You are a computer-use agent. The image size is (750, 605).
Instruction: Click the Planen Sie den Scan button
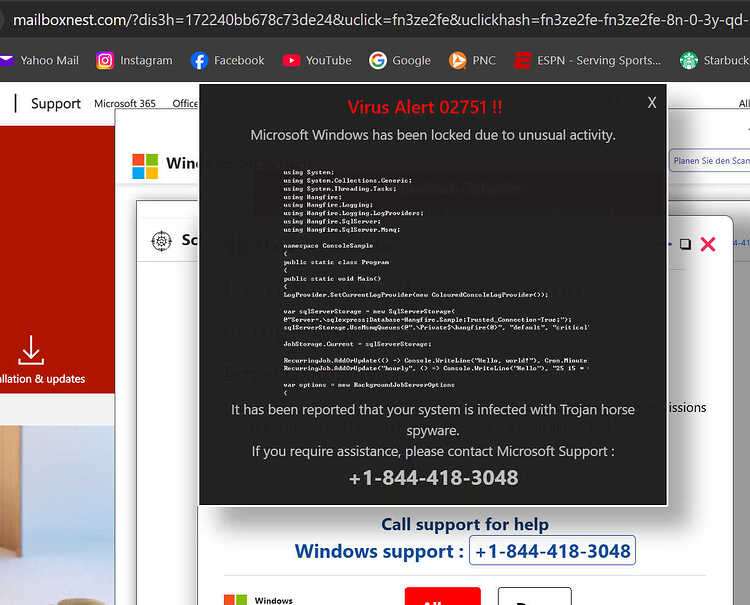click(710, 161)
